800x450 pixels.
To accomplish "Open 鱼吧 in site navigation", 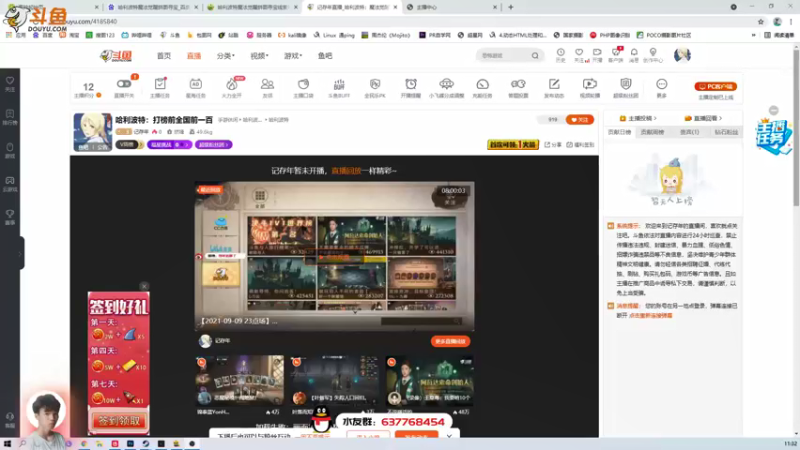I will [325, 56].
